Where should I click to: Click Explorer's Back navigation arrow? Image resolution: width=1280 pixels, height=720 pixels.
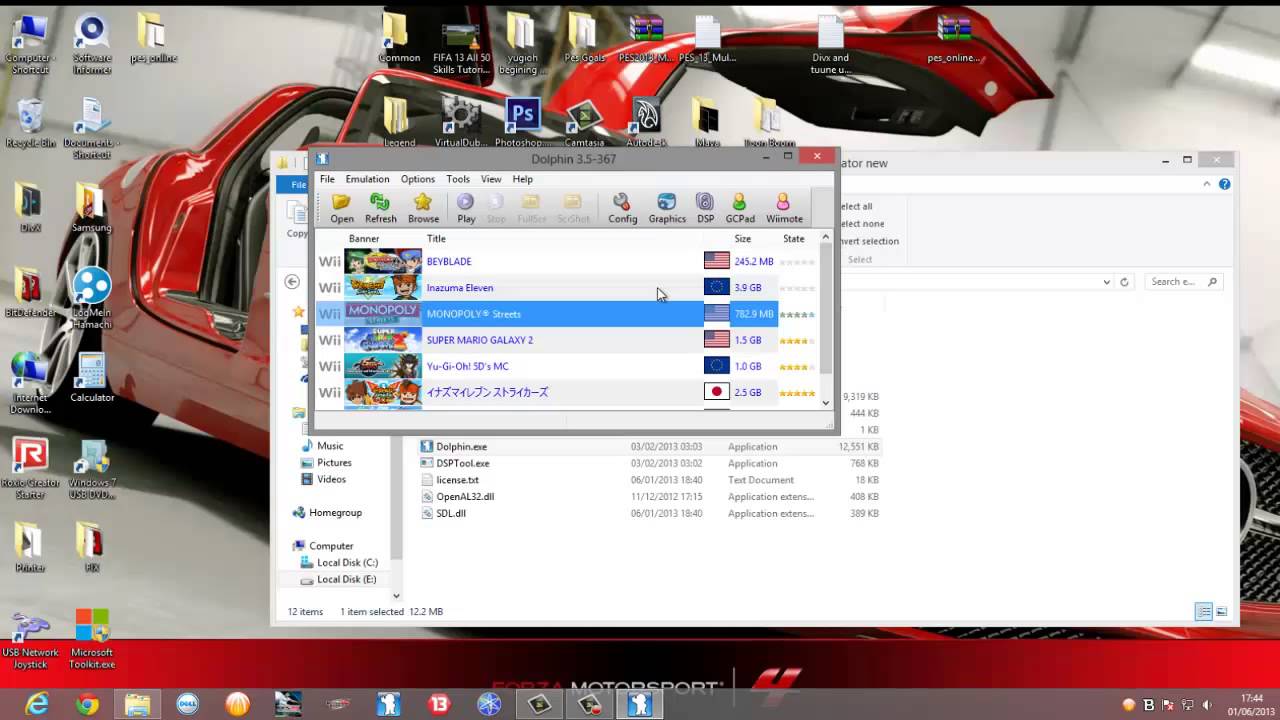pyautogui.click(x=292, y=282)
